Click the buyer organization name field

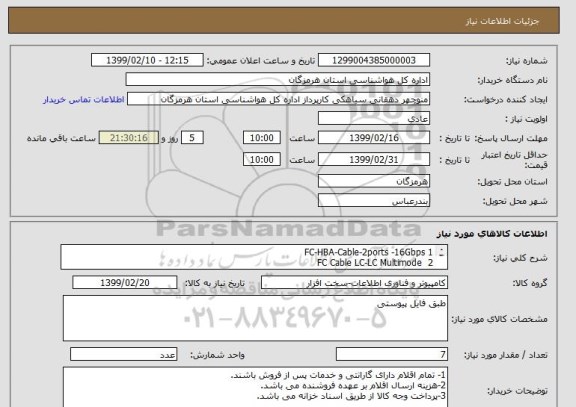pyautogui.click(x=277, y=80)
